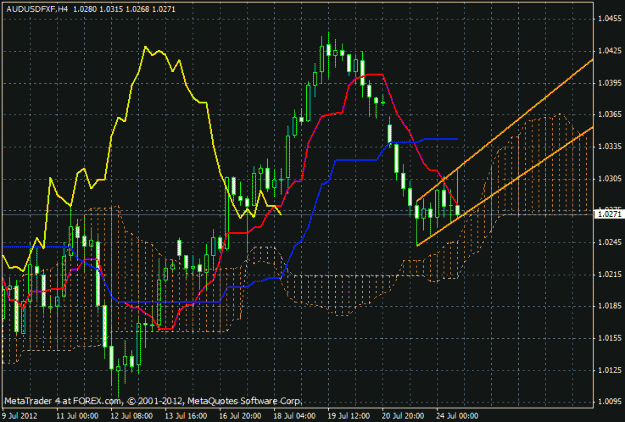
Task: Click the 1.0185 price axis label
Action: 610,306
